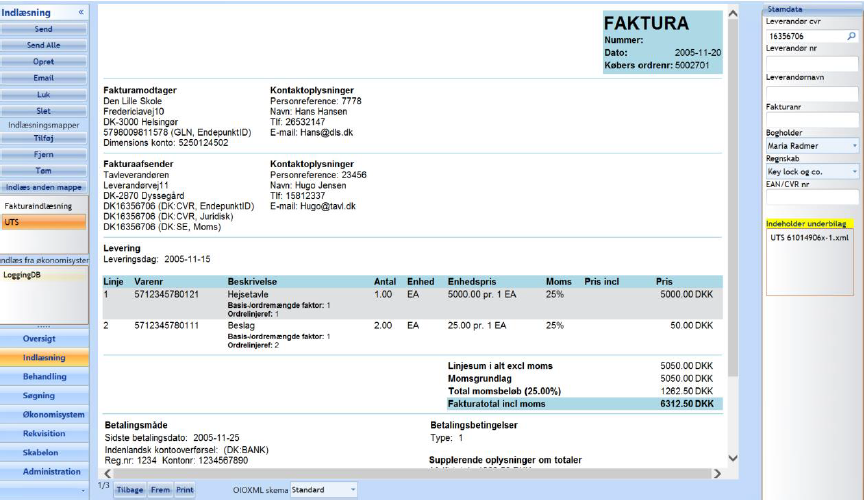Open the Skabelon section
Viewport: 866px width, 501px height.
(44, 452)
